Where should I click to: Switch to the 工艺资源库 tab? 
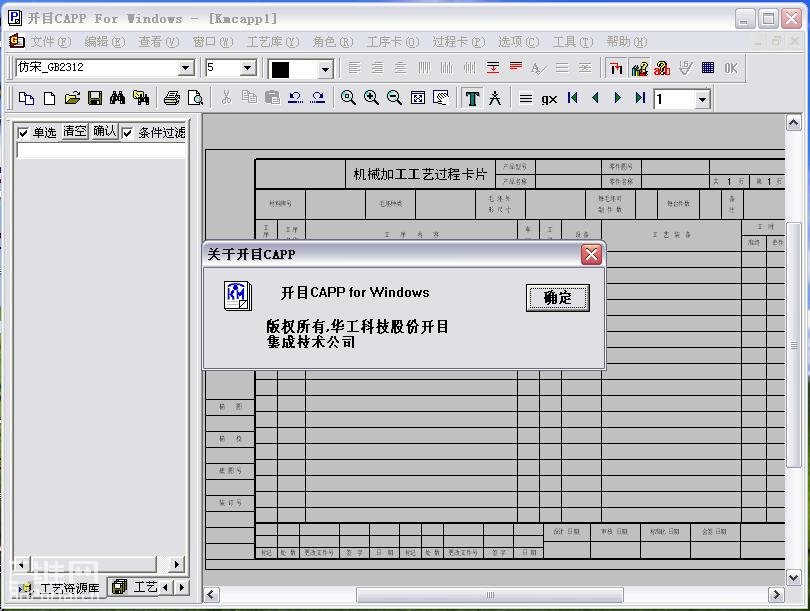tap(61, 588)
